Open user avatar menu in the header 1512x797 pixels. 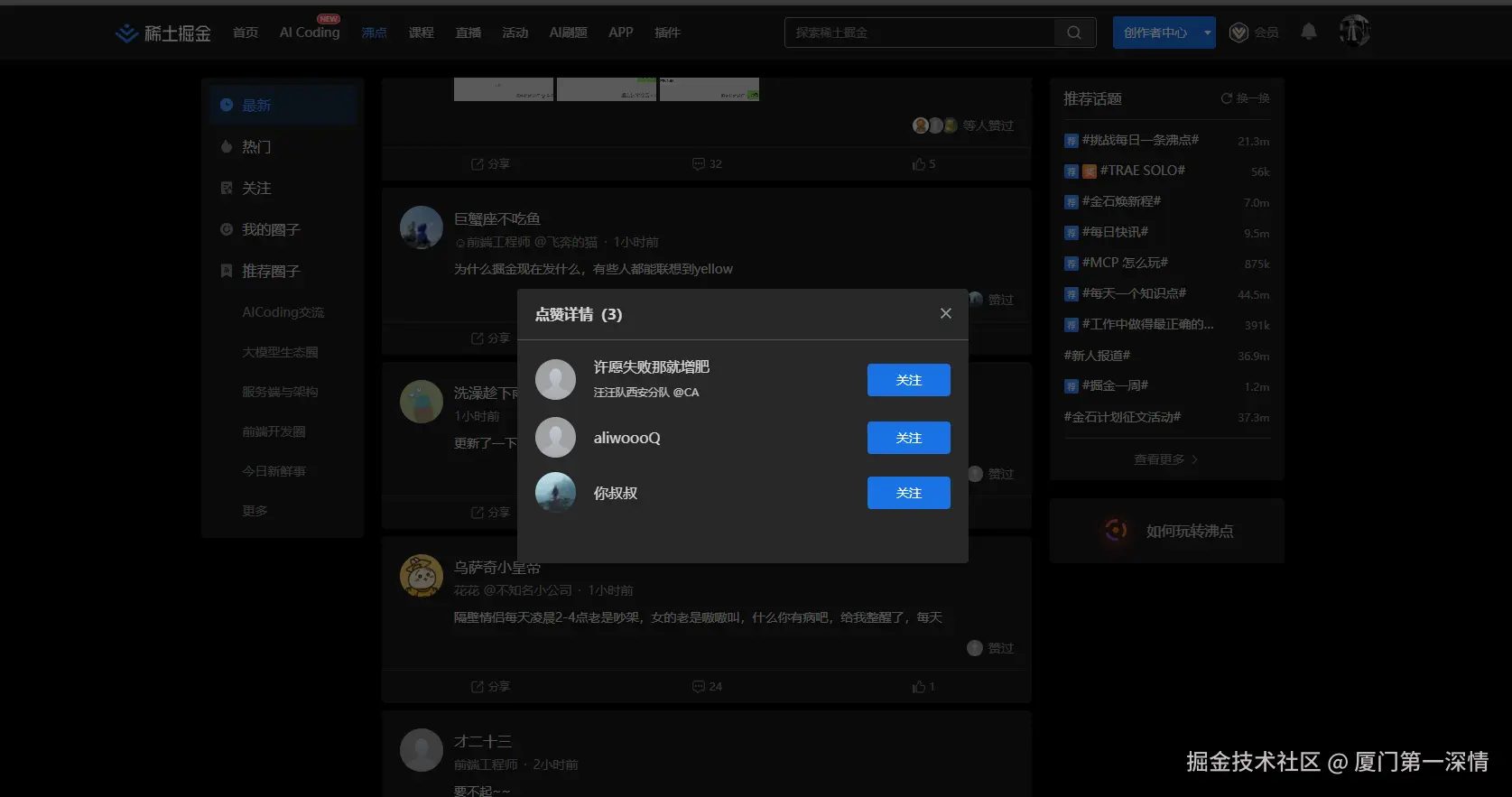[x=1354, y=31]
